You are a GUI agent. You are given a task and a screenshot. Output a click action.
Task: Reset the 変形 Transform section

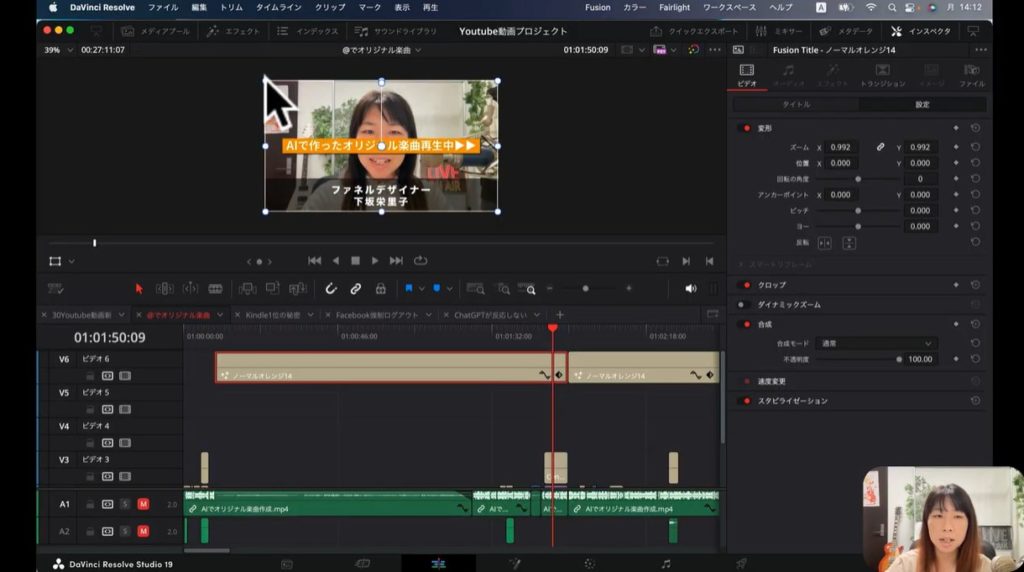975,128
